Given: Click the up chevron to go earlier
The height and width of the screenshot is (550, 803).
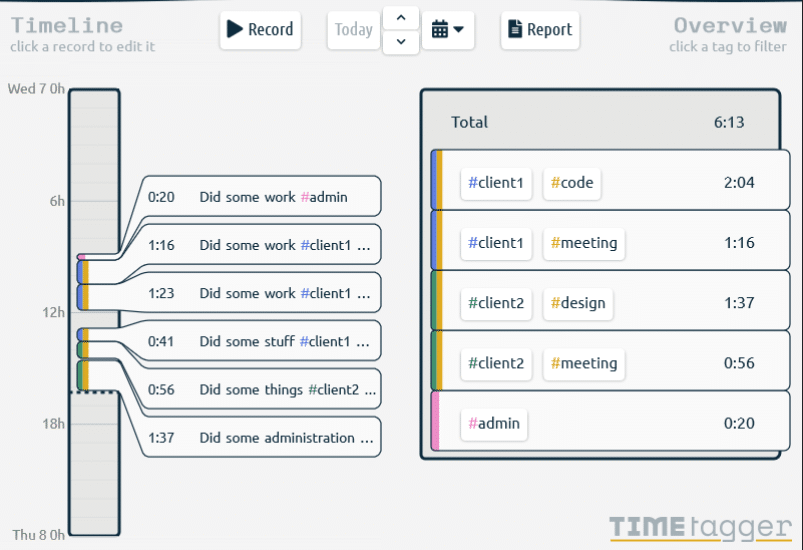Looking at the screenshot, I should point(401,18).
